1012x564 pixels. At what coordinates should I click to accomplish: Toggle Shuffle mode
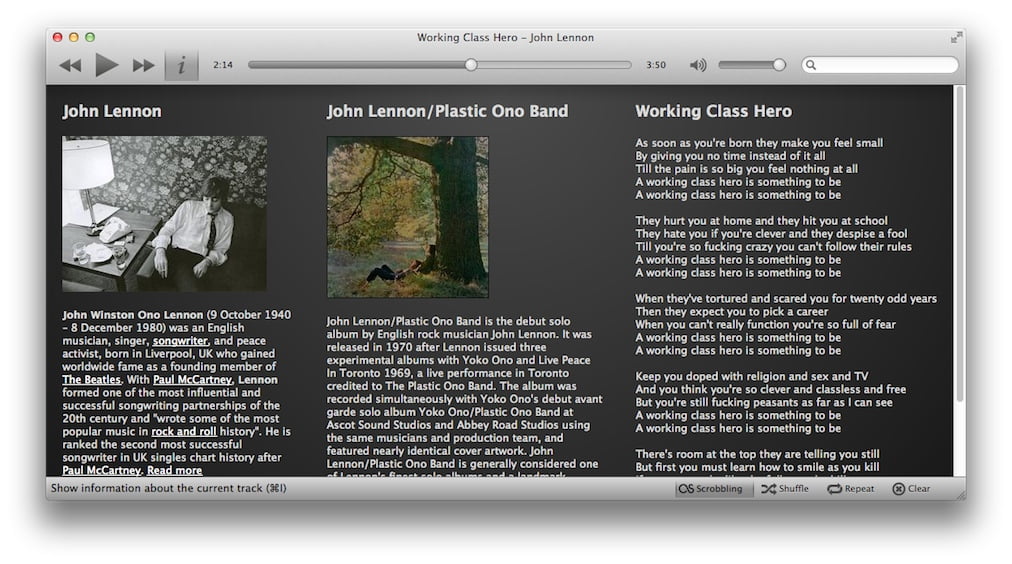coord(785,488)
